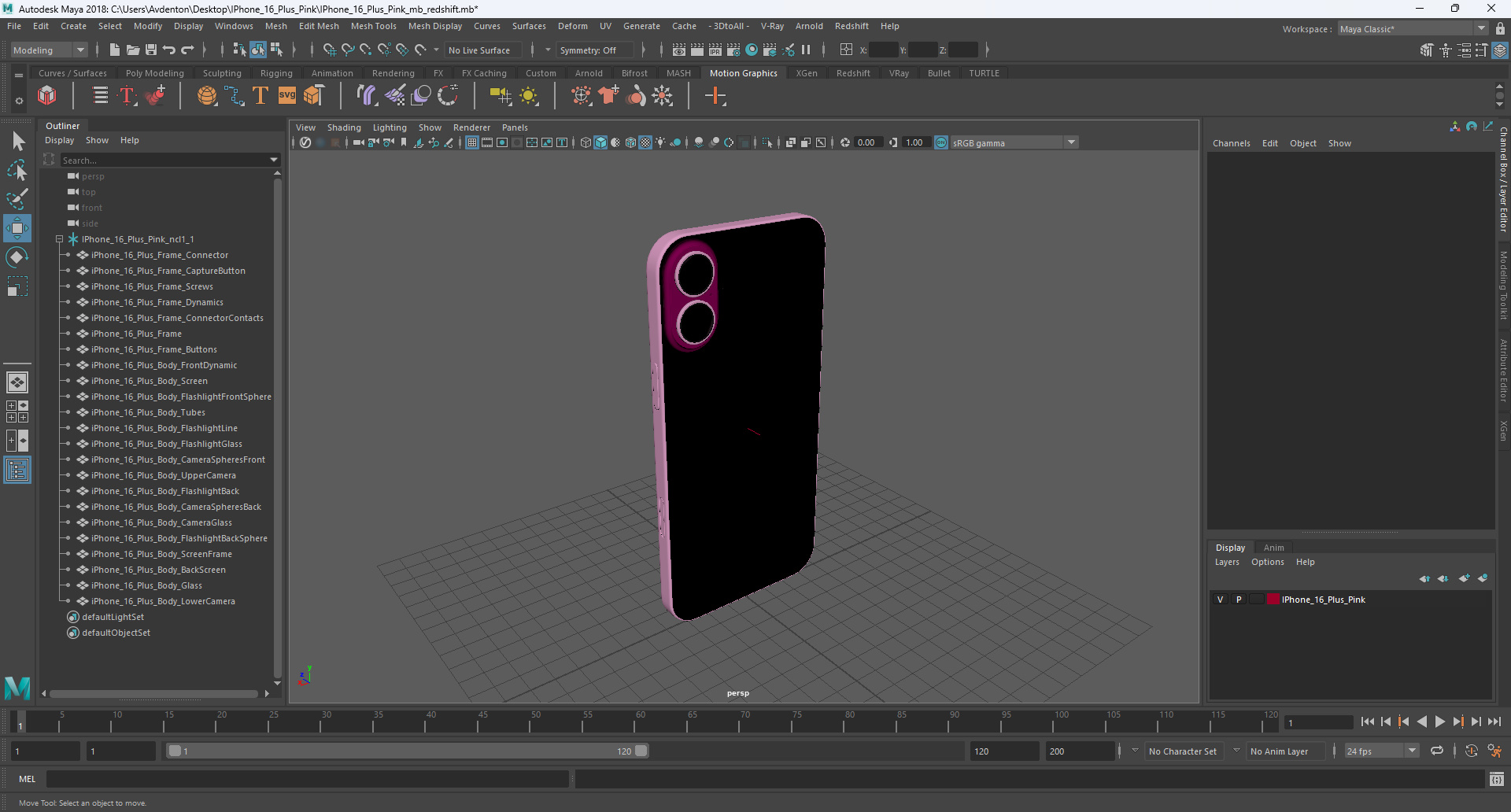Click the redo arrow icon
This screenshot has height=812, width=1511.
[x=187, y=50]
